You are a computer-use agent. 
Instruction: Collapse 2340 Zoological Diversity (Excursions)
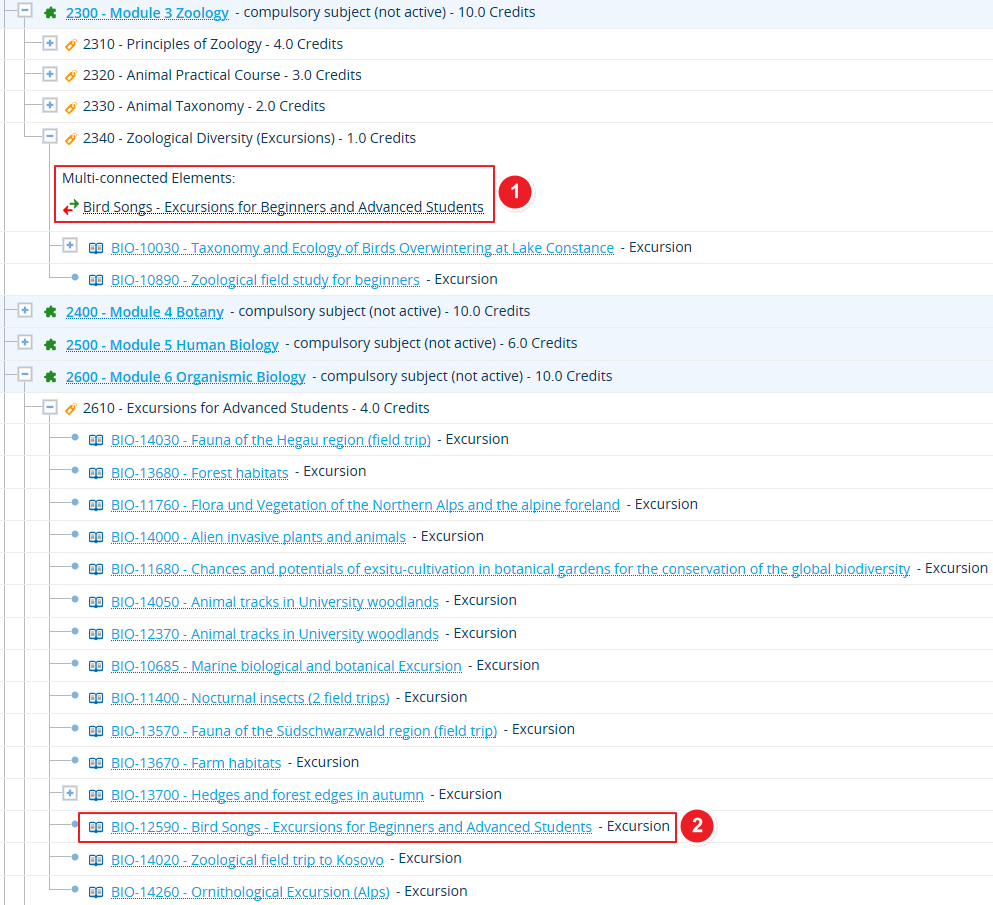(50, 136)
